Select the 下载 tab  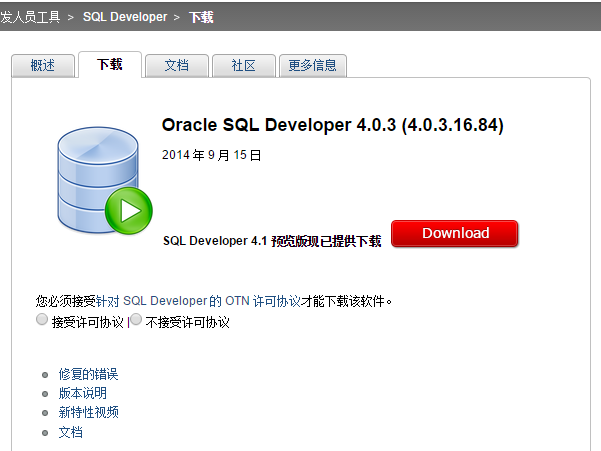[110, 64]
